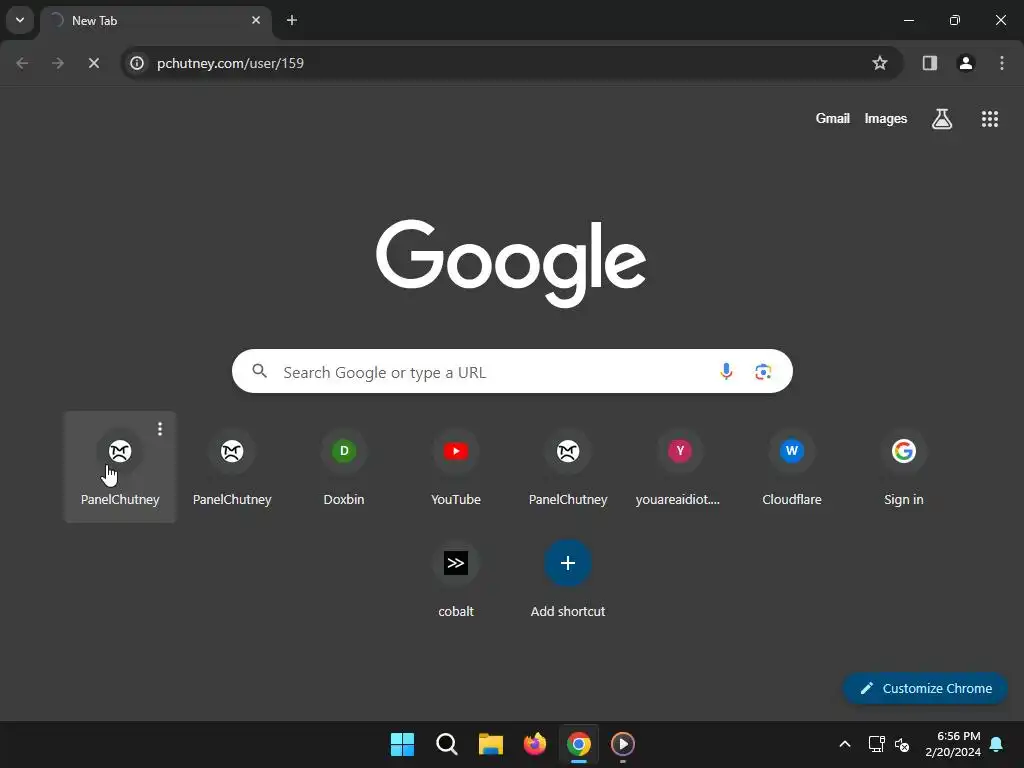Launch Firefox from the taskbar
The image size is (1024, 768).
[535, 744]
